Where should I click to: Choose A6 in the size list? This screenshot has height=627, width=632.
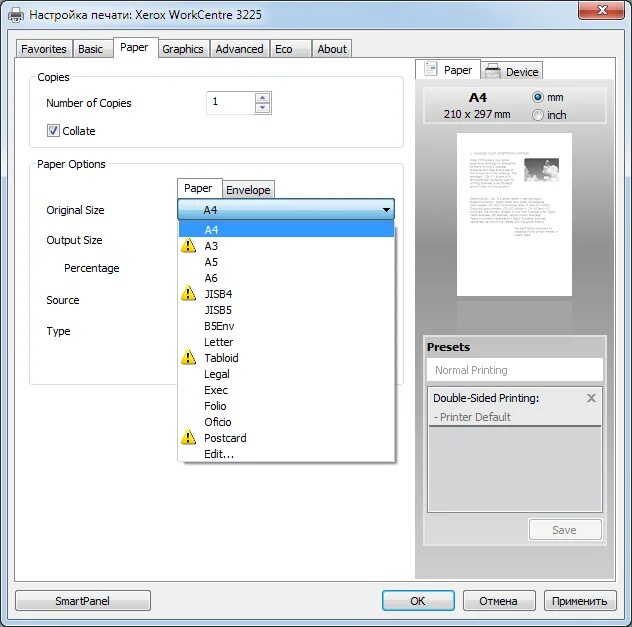coord(286,278)
